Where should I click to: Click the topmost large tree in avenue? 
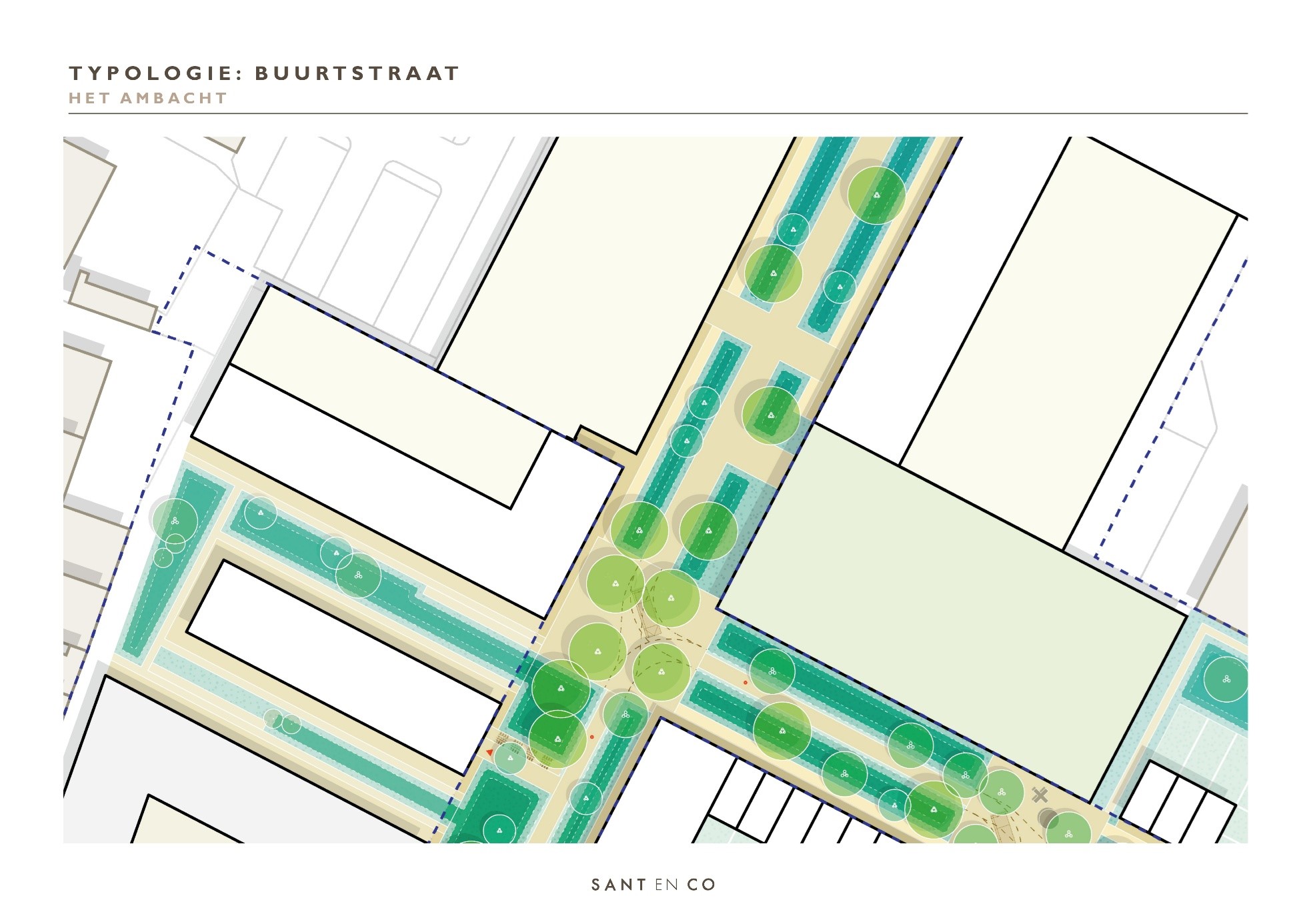tap(877, 195)
